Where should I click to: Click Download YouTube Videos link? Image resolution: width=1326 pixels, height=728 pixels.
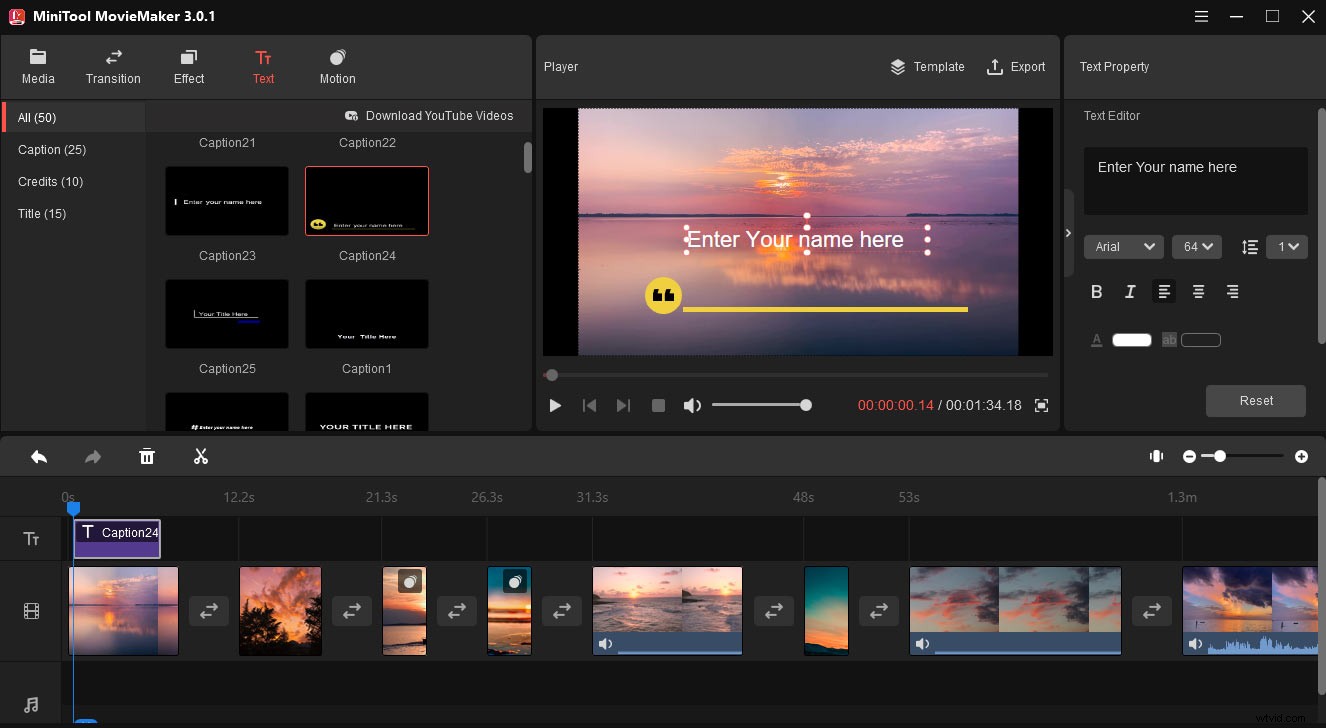click(x=429, y=115)
